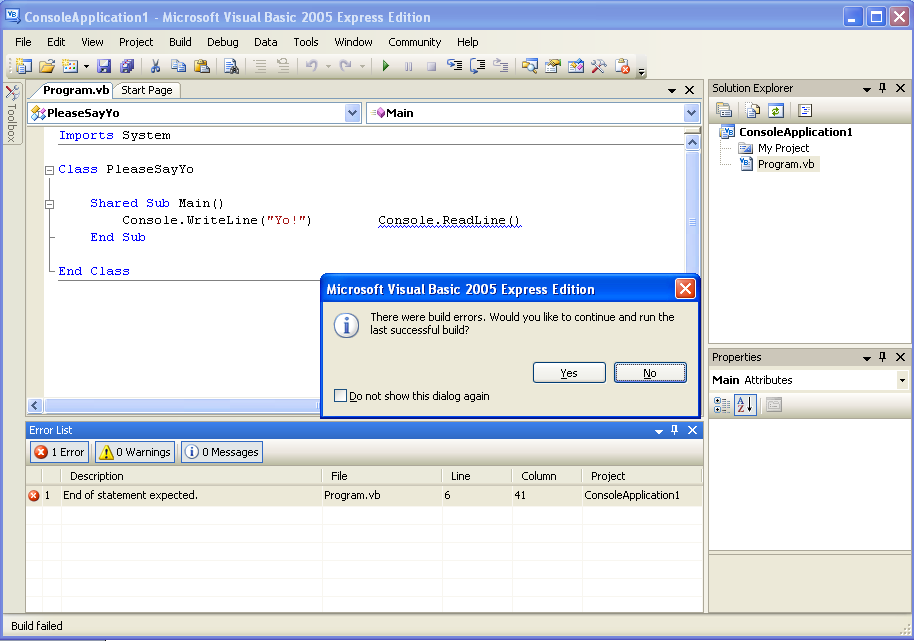
Task: Save the file with the floppy disk icon
Action: pyautogui.click(x=104, y=66)
